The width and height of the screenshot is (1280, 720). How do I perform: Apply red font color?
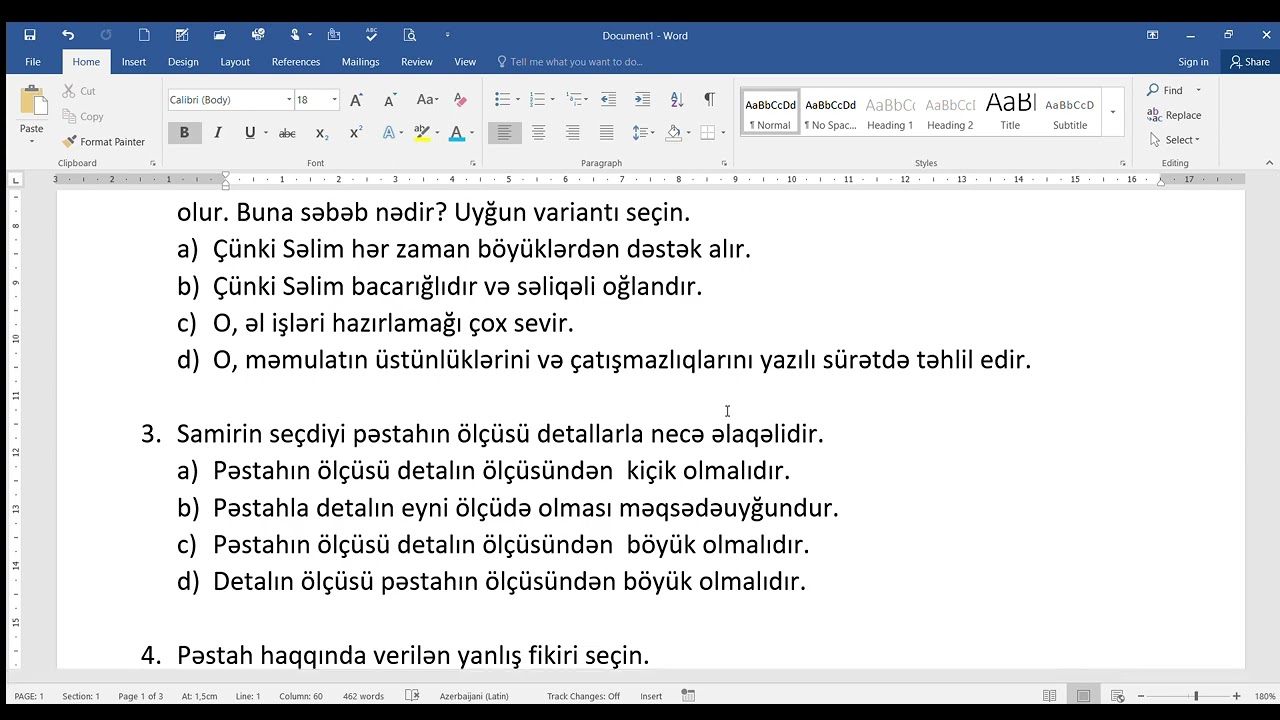tap(456, 133)
